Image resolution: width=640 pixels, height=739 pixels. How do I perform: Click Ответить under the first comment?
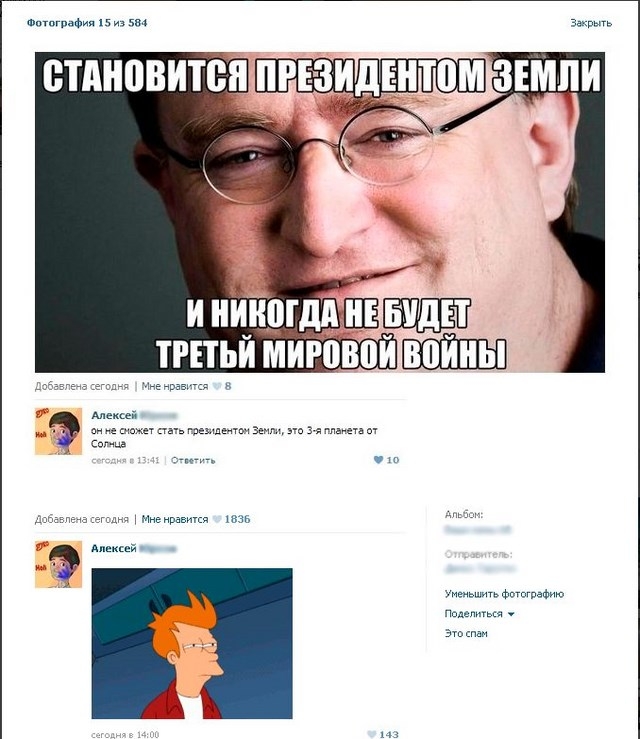193,460
